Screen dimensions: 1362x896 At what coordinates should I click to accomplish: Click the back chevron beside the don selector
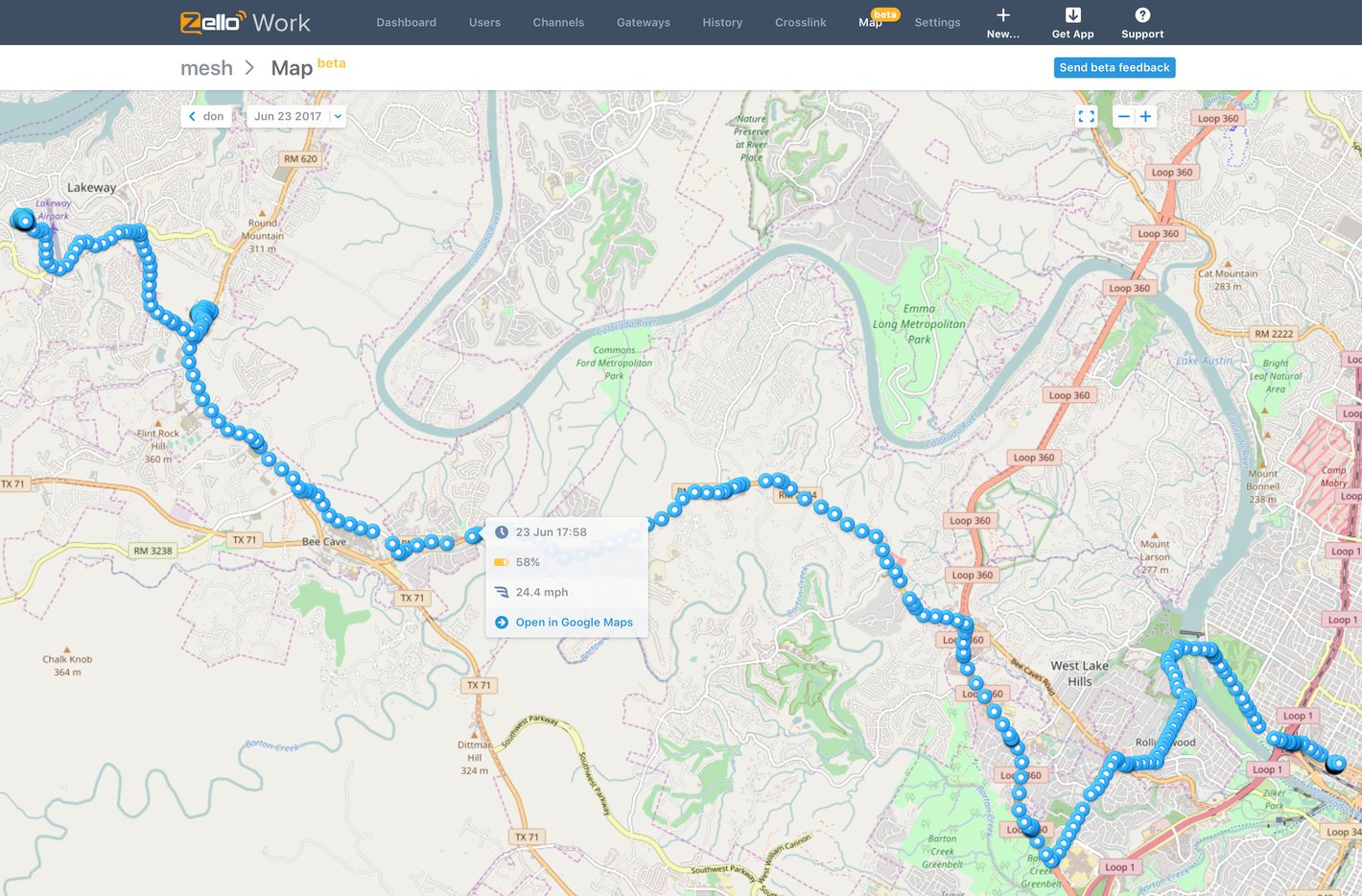[x=192, y=116]
